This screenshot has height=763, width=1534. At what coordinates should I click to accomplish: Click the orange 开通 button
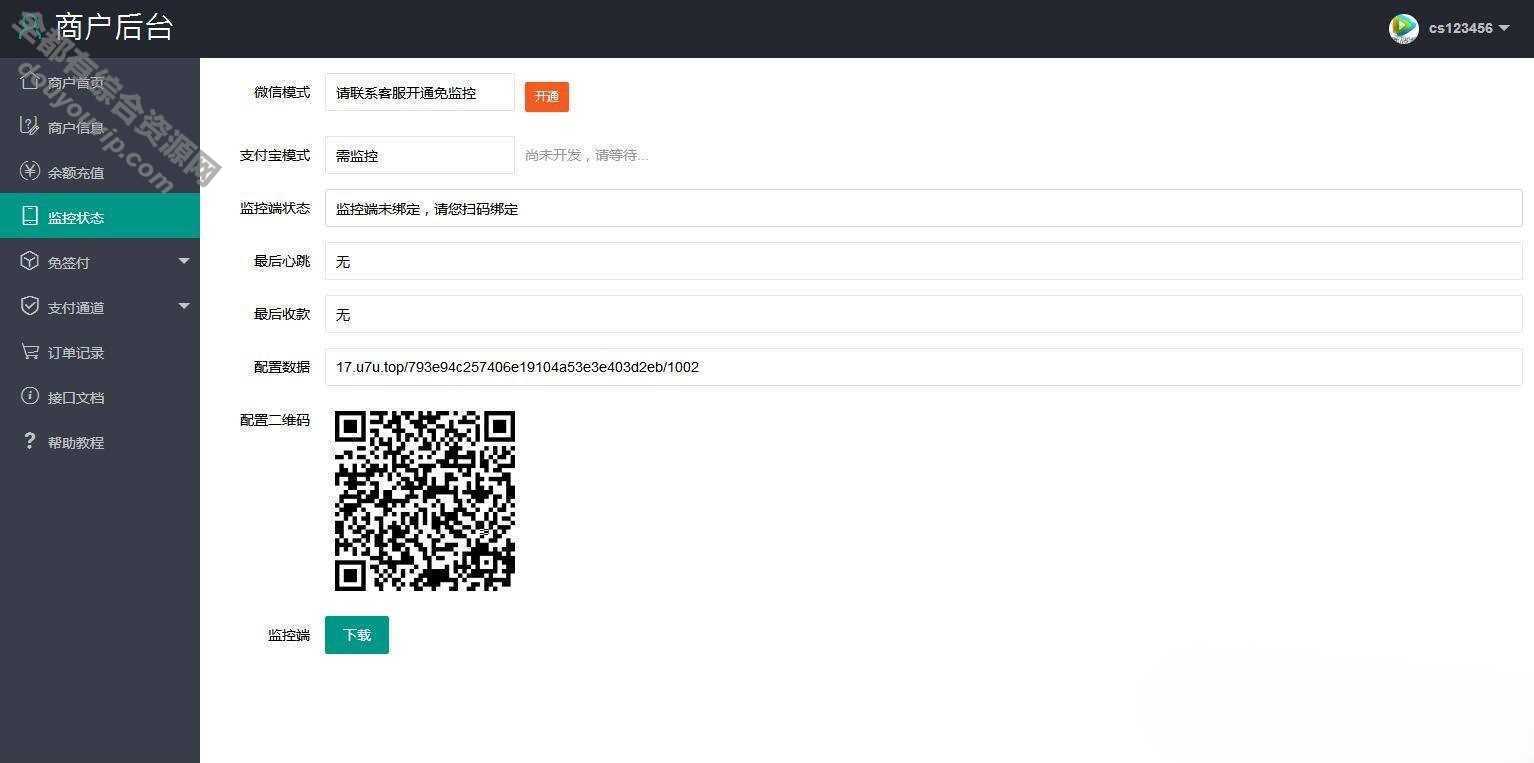(x=547, y=96)
